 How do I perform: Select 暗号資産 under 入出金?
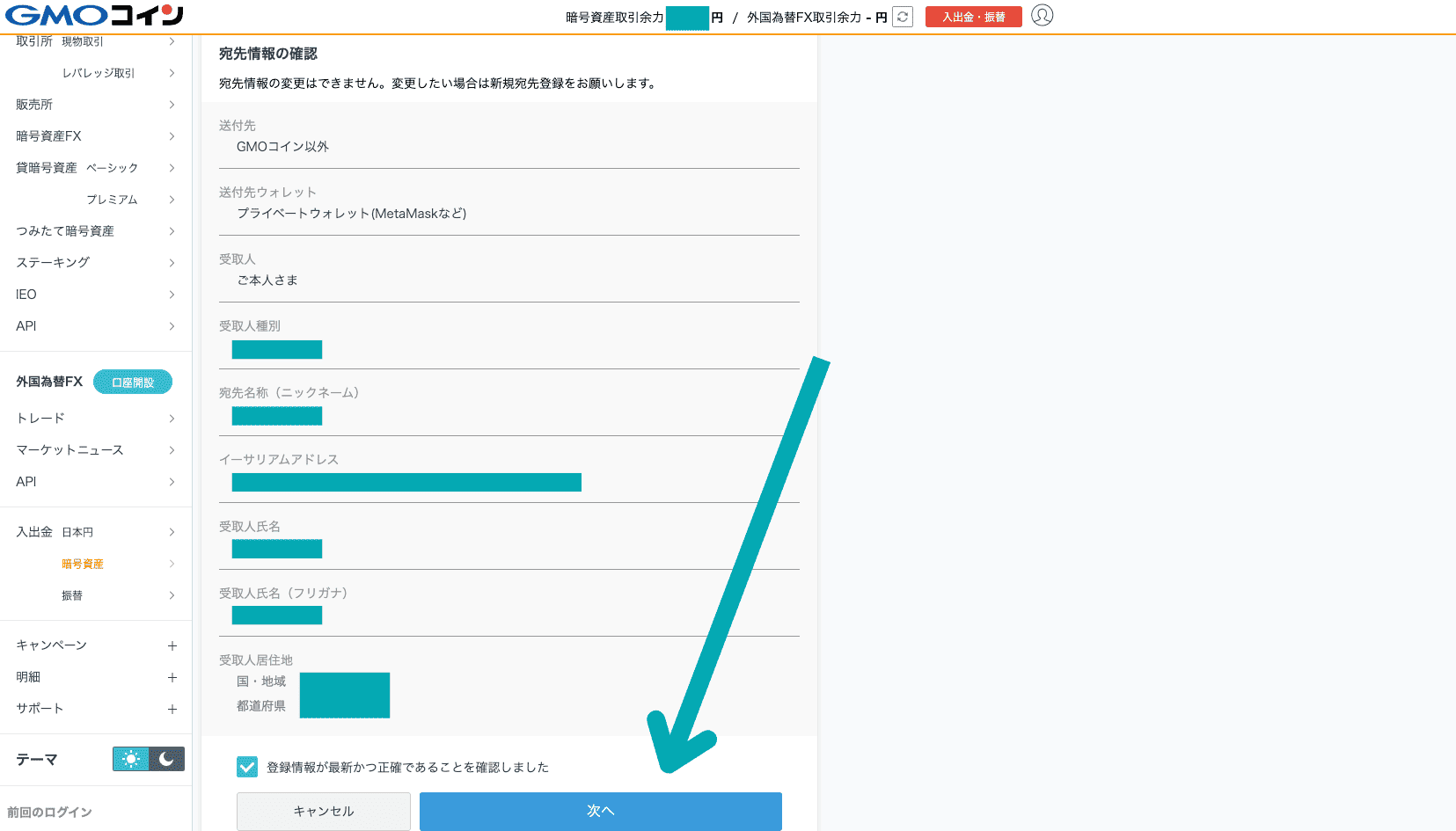tap(83, 564)
